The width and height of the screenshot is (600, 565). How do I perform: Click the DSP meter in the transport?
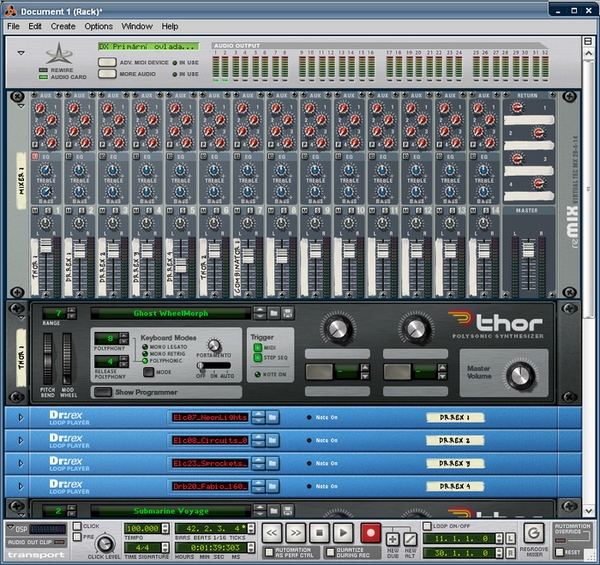click(x=47, y=529)
